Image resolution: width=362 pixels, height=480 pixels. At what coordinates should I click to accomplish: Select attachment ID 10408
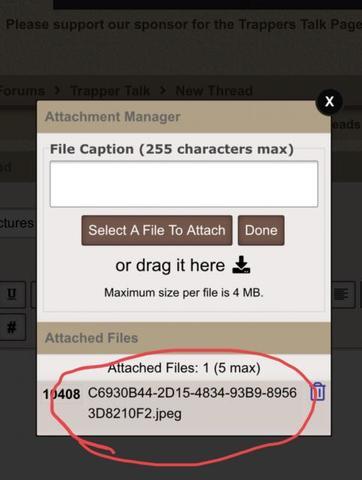click(61, 394)
